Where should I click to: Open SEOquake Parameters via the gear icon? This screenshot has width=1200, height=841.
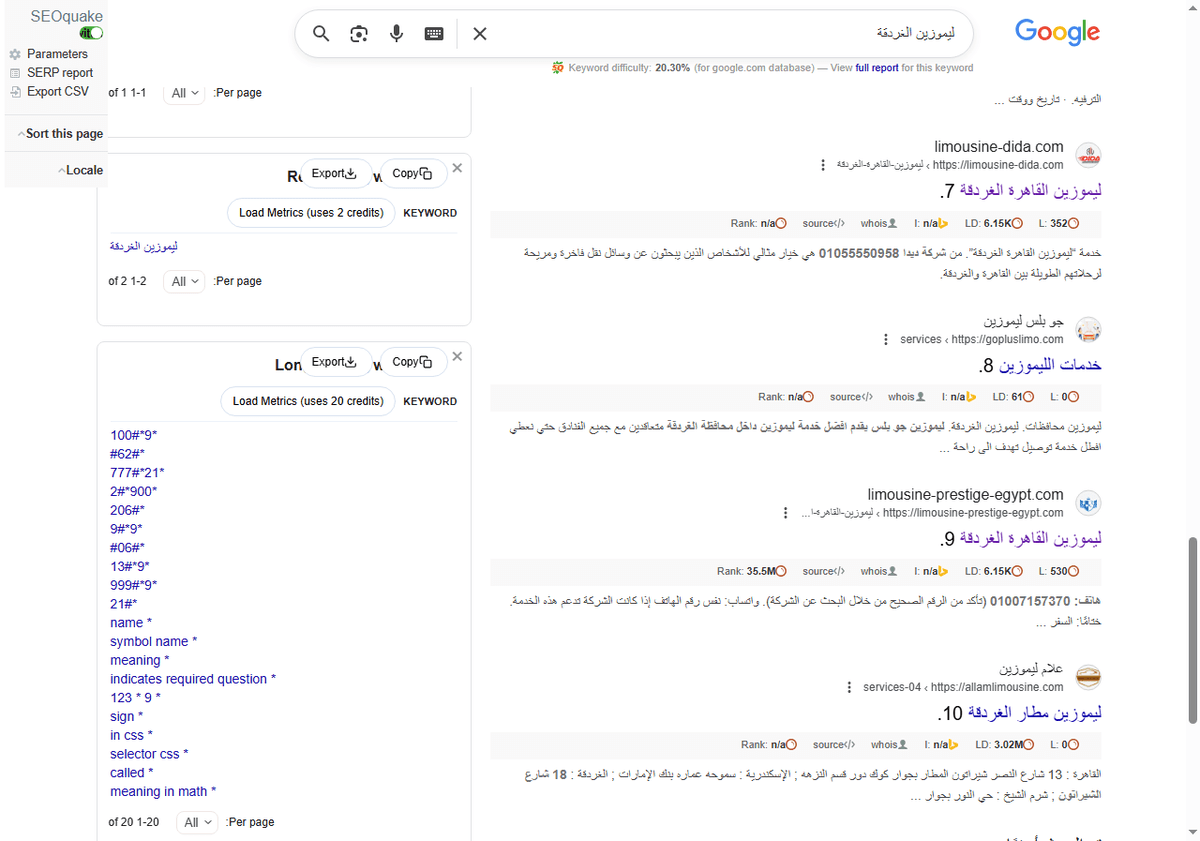coord(14,54)
